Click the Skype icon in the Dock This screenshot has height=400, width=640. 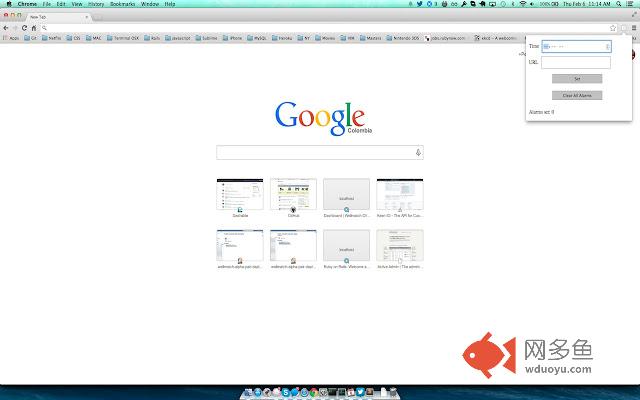pyautogui.click(x=286, y=392)
